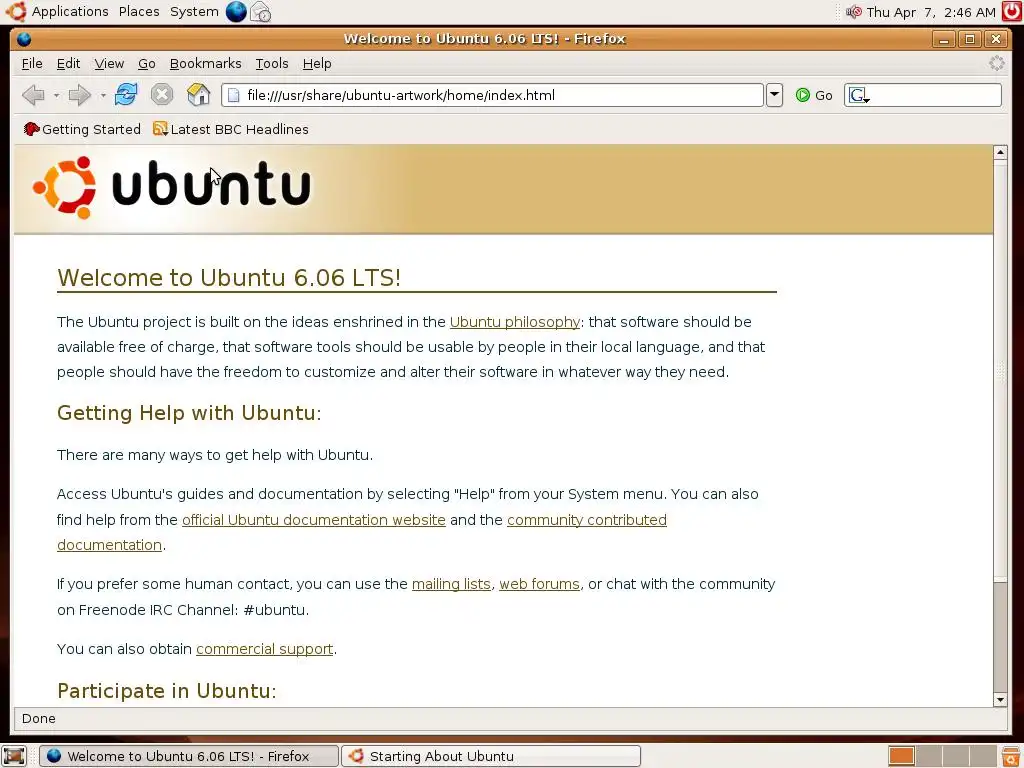Click the volume speaker icon in the panel
Image resolution: width=1024 pixels, height=768 pixels.
[x=854, y=12]
